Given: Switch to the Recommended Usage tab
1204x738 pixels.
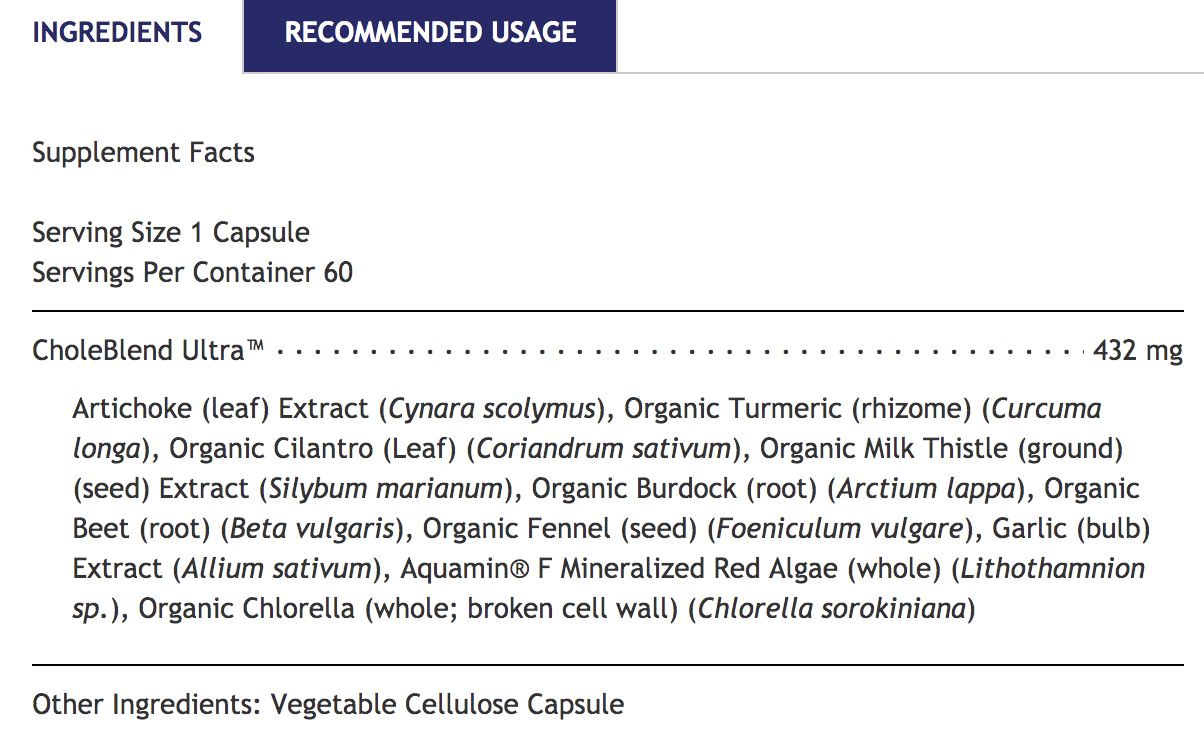Looking at the screenshot, I should click(x=430, y=32).
